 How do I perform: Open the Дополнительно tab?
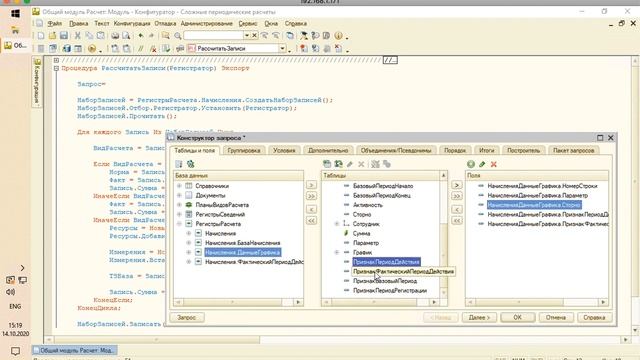(328, 150)
